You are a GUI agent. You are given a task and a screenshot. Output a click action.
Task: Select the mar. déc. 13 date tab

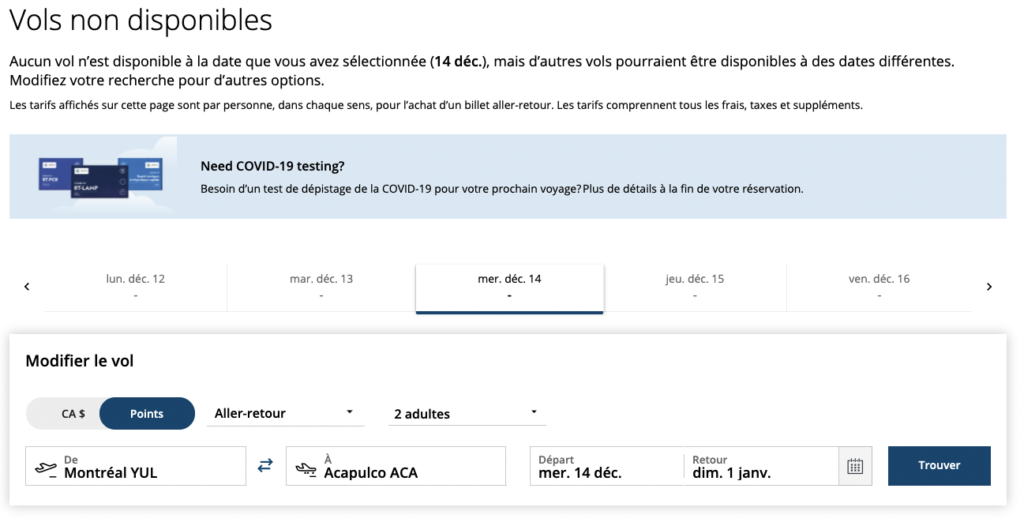pyautogui.click(x=321, y=287)
